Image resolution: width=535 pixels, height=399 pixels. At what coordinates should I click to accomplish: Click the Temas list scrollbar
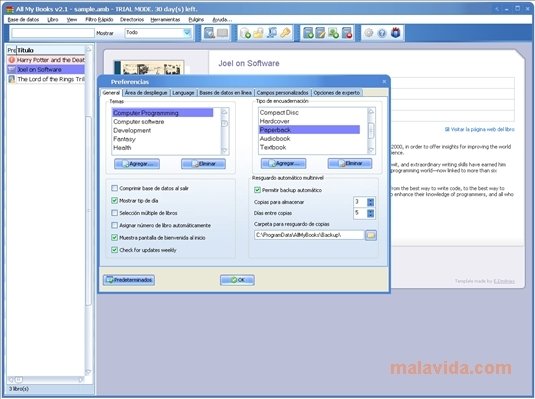click(x=225, y=131)
